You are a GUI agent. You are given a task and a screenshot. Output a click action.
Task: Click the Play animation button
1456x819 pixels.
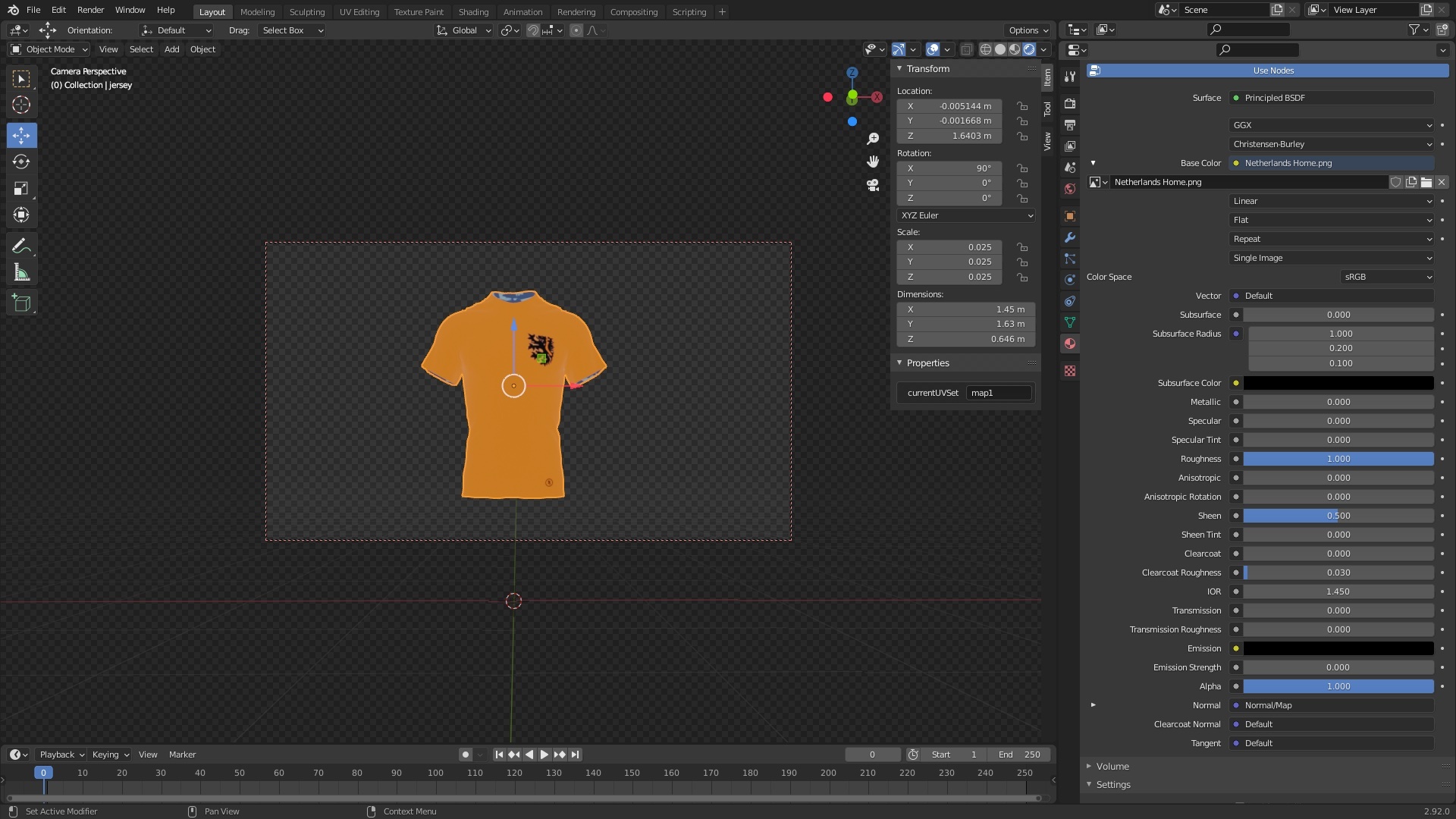click(x=544, y=755)
